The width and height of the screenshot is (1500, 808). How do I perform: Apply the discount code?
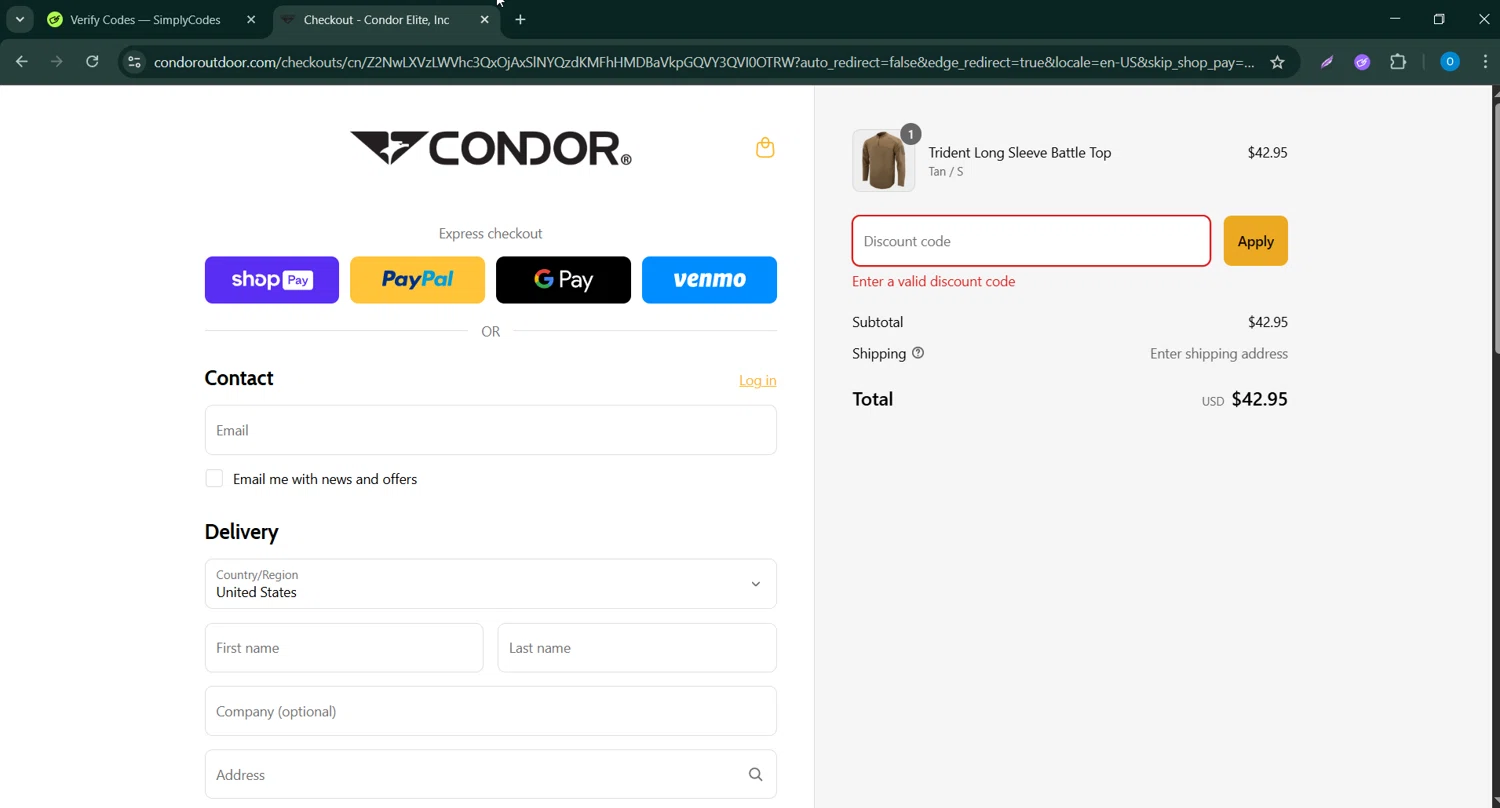click(x=1255, y=241)
